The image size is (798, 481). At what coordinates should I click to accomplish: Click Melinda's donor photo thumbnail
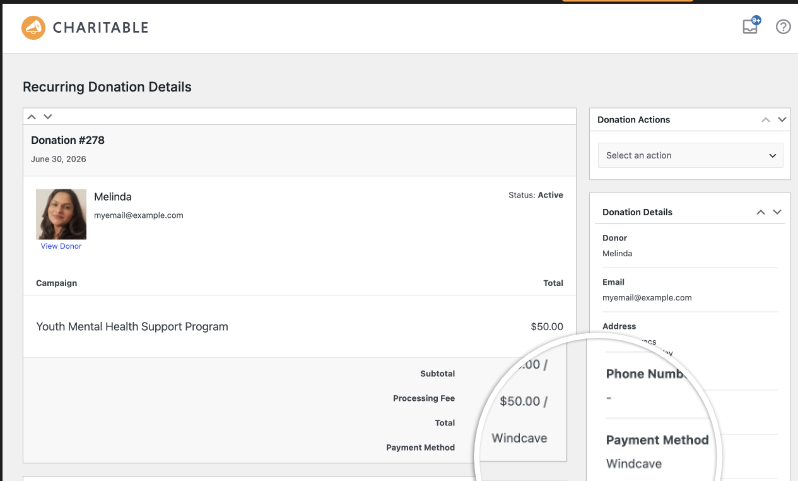click(61, 214)
